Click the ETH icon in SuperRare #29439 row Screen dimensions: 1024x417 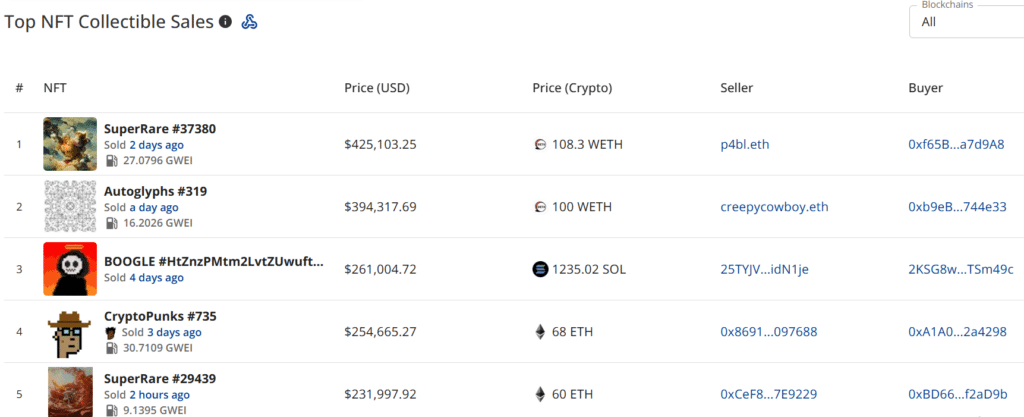[541, 394]
